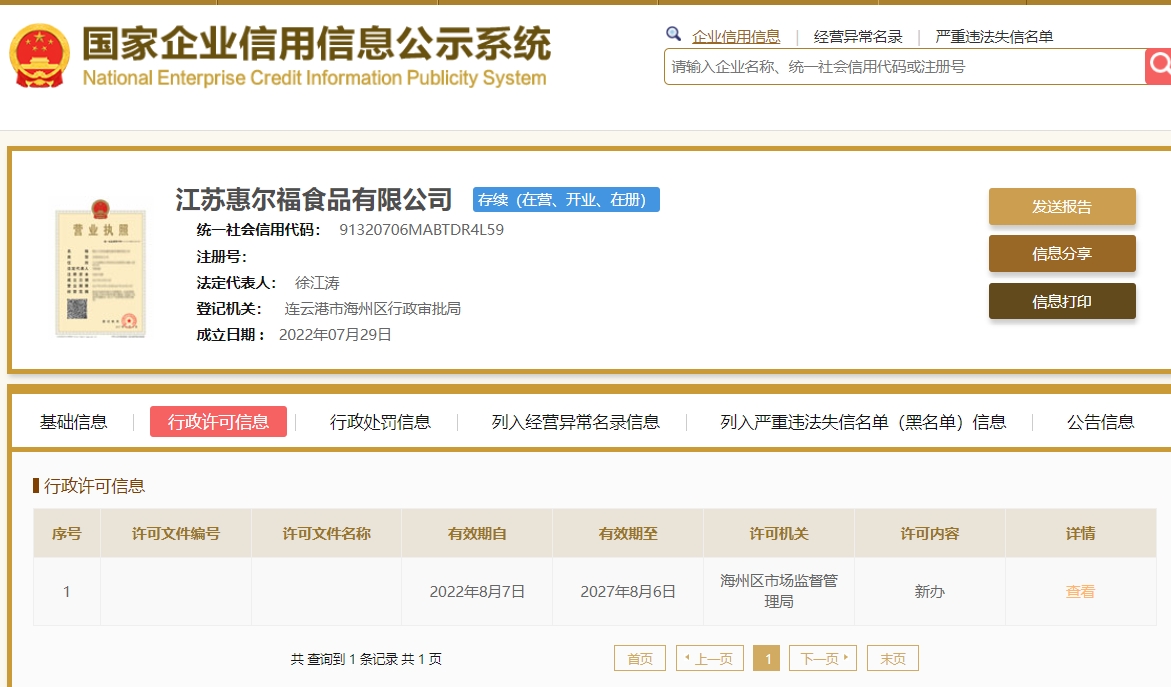This screenshot has height=687, width=1171.
Task: Select page number 1 in pagination
Action: [x=767, y=659]
